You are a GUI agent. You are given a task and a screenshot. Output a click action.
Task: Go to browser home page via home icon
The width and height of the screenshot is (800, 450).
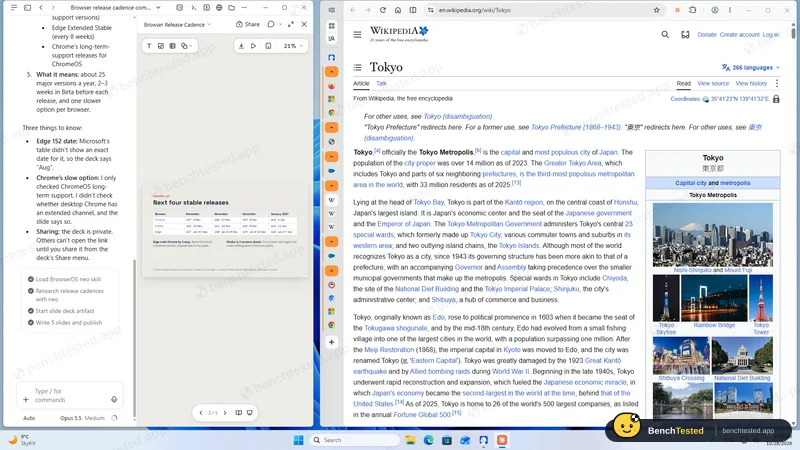pyautogui.click(x=398, y=10)
